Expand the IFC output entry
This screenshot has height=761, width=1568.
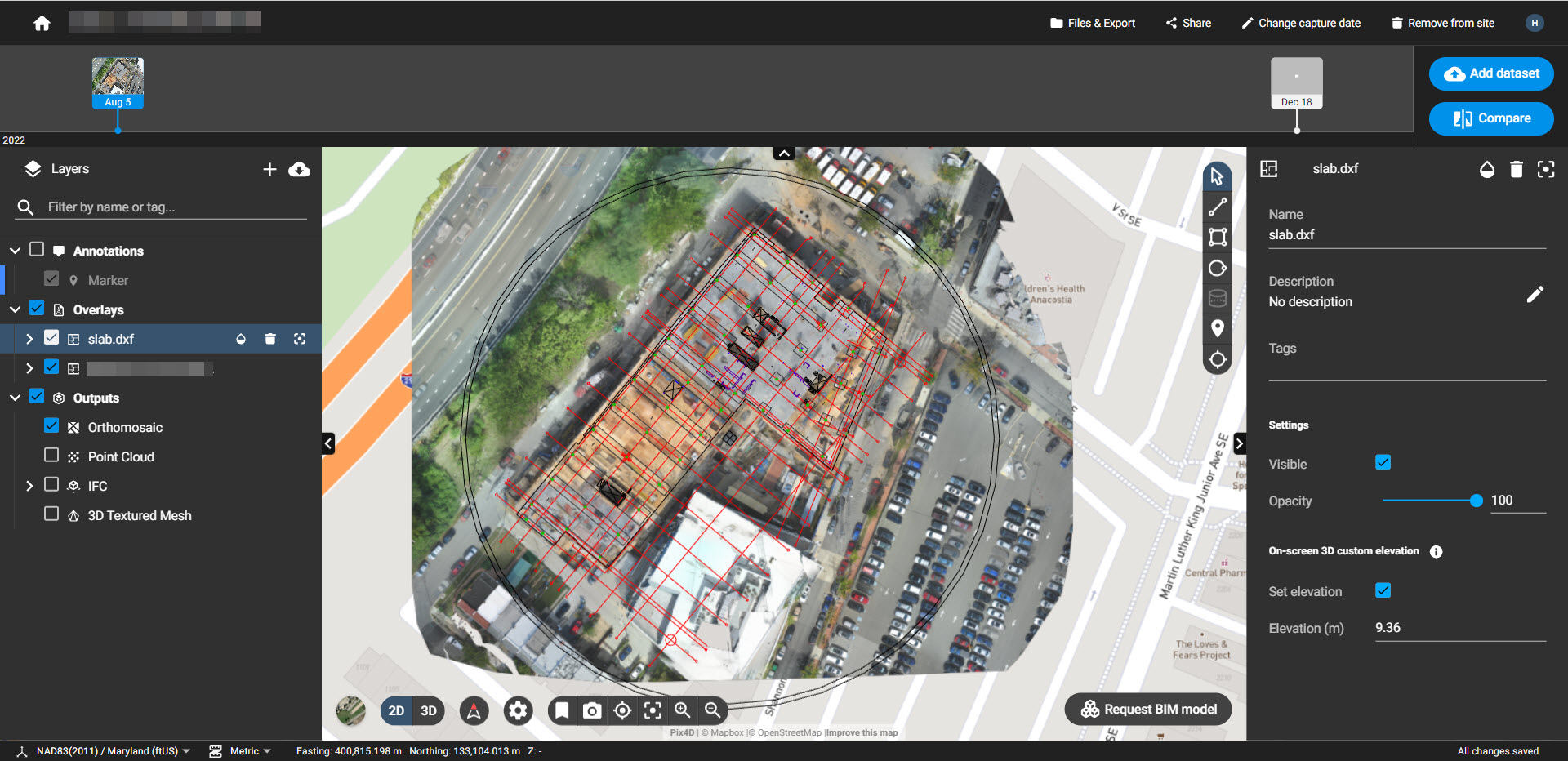pyautogui.click(x=29, y=485)
